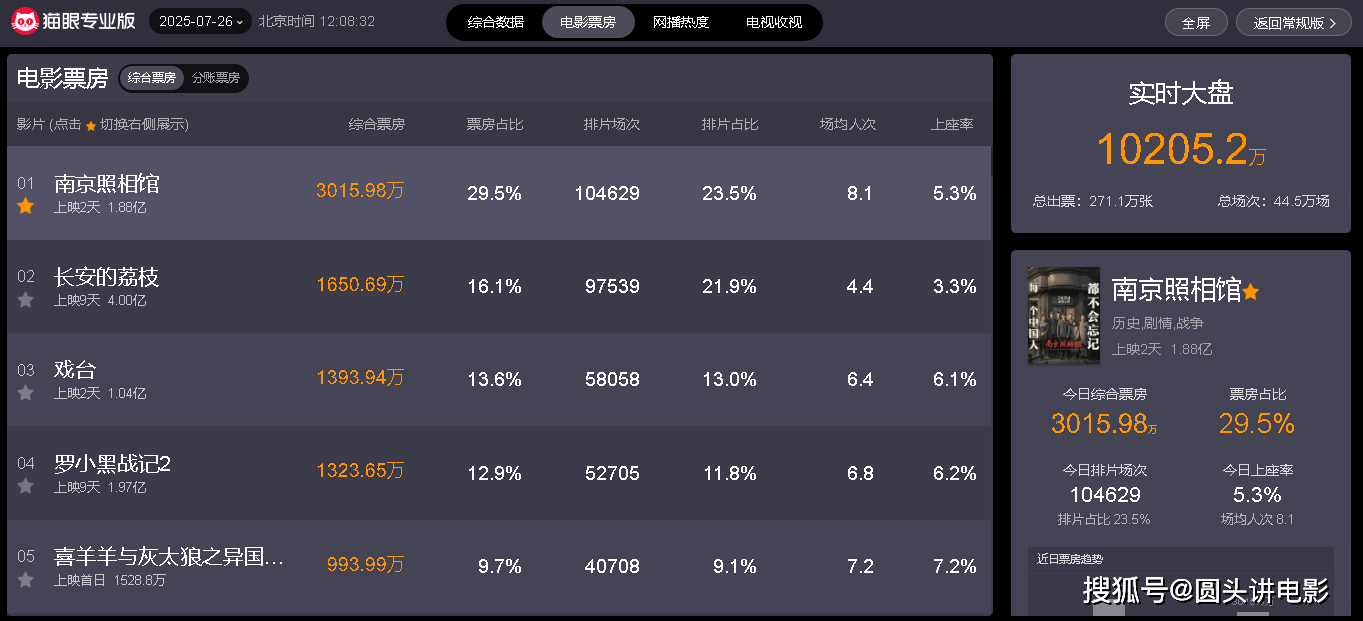The width and height of the screenshot is (1363, 621).
Task: Click the star icon under rank 02
Action: 26,299
